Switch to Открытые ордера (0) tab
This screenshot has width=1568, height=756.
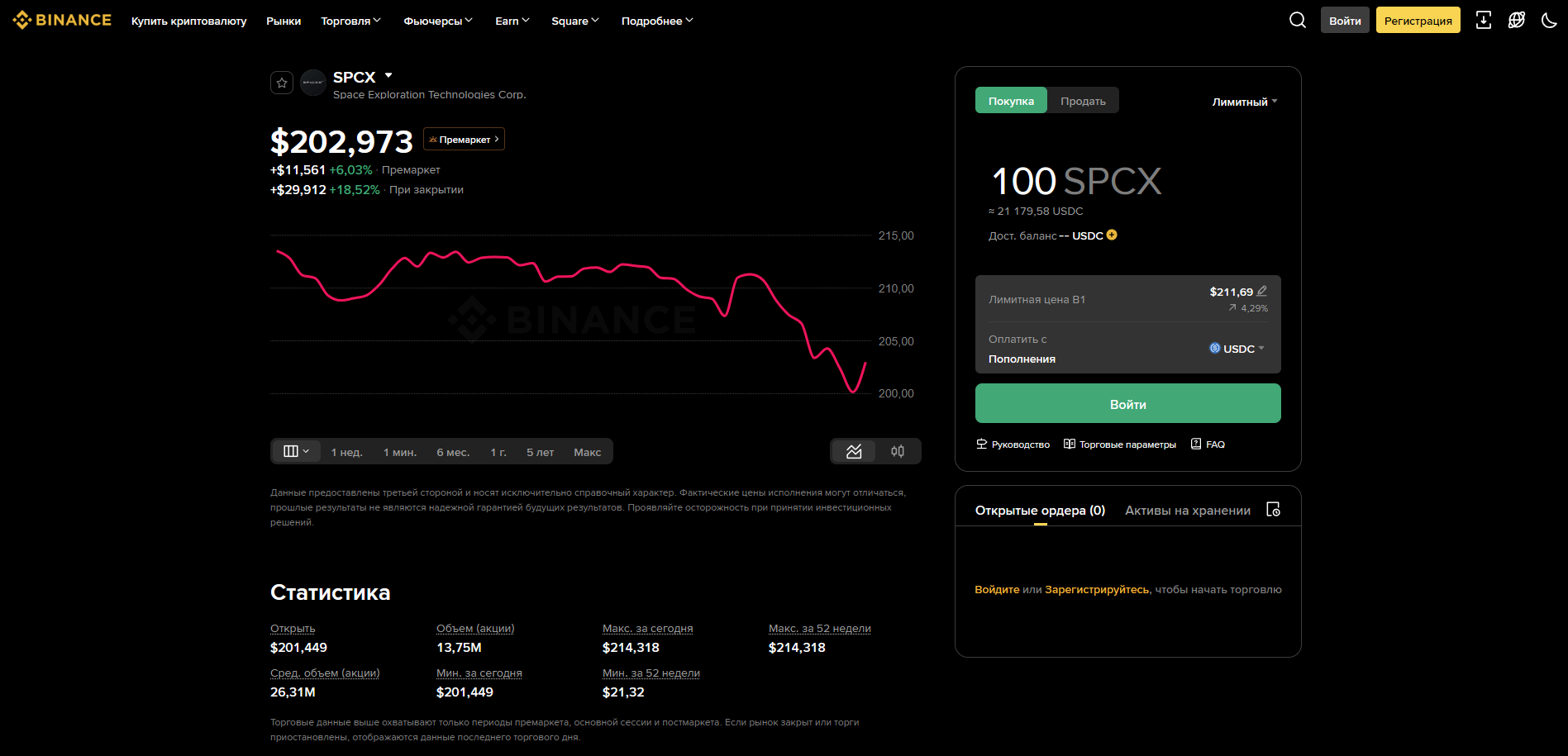point(1040,511)
